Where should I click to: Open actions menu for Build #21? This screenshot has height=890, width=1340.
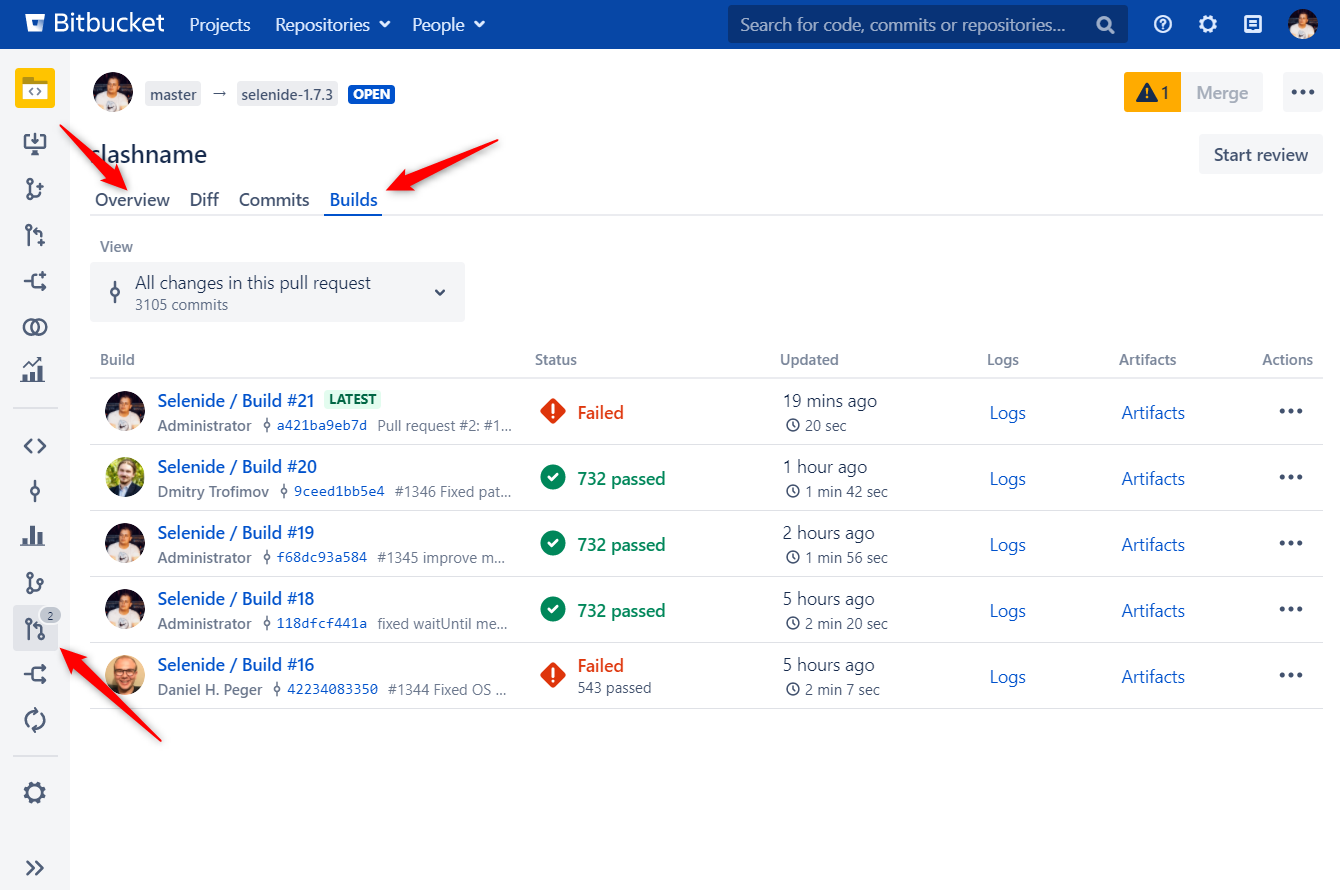1290,412
